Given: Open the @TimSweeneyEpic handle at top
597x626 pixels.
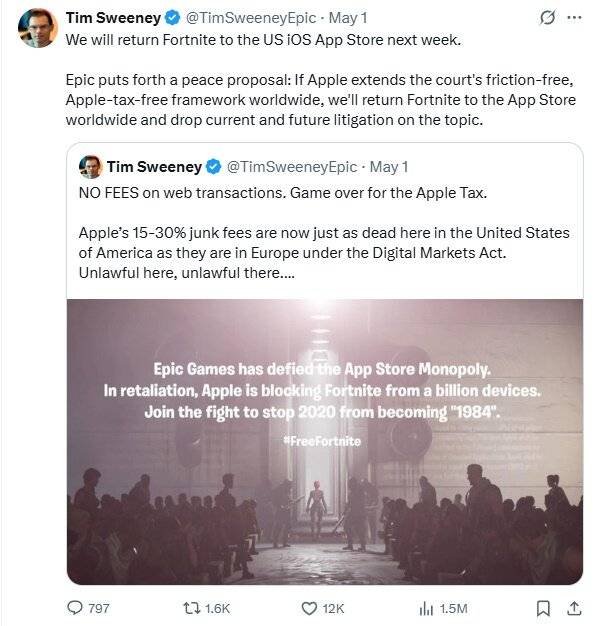Looking at the screenshot, I should [x=251, y=18].
